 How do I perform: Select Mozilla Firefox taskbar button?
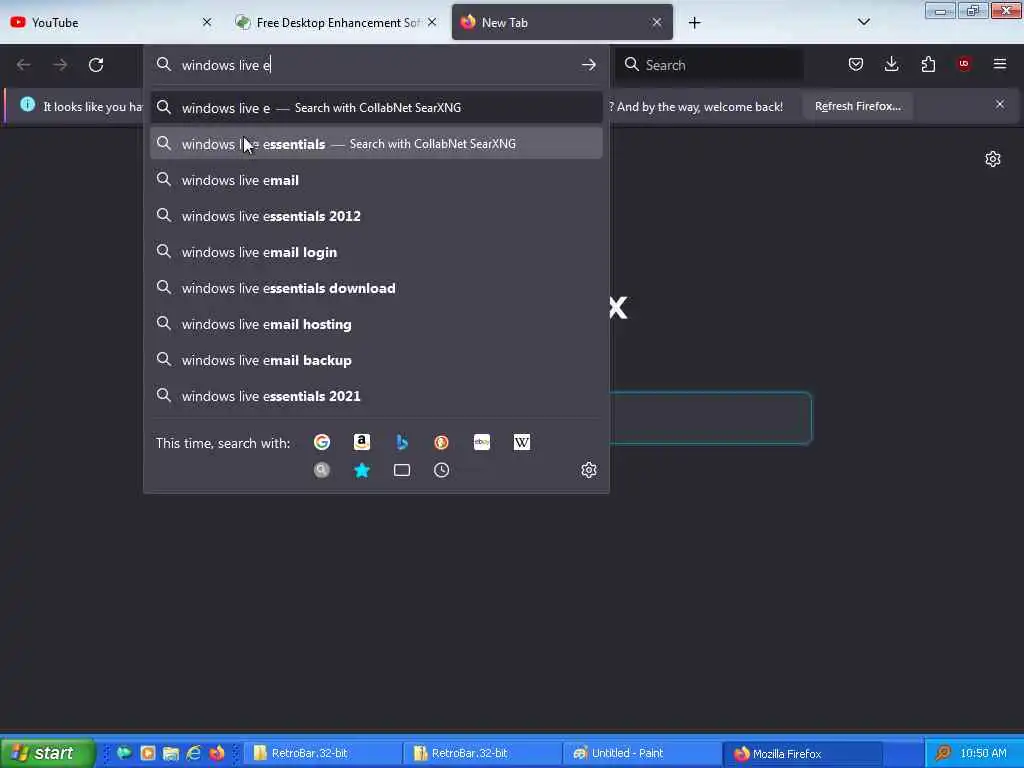801,753
